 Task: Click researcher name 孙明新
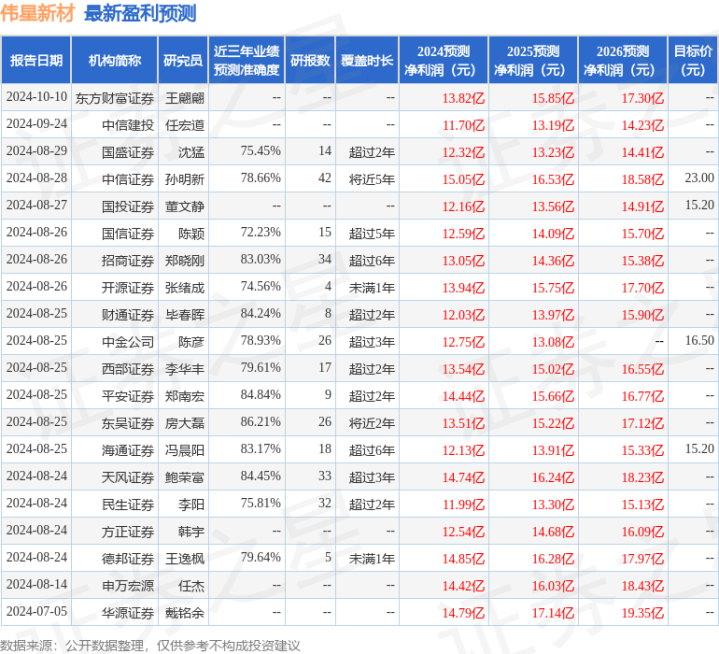[185, 179]
